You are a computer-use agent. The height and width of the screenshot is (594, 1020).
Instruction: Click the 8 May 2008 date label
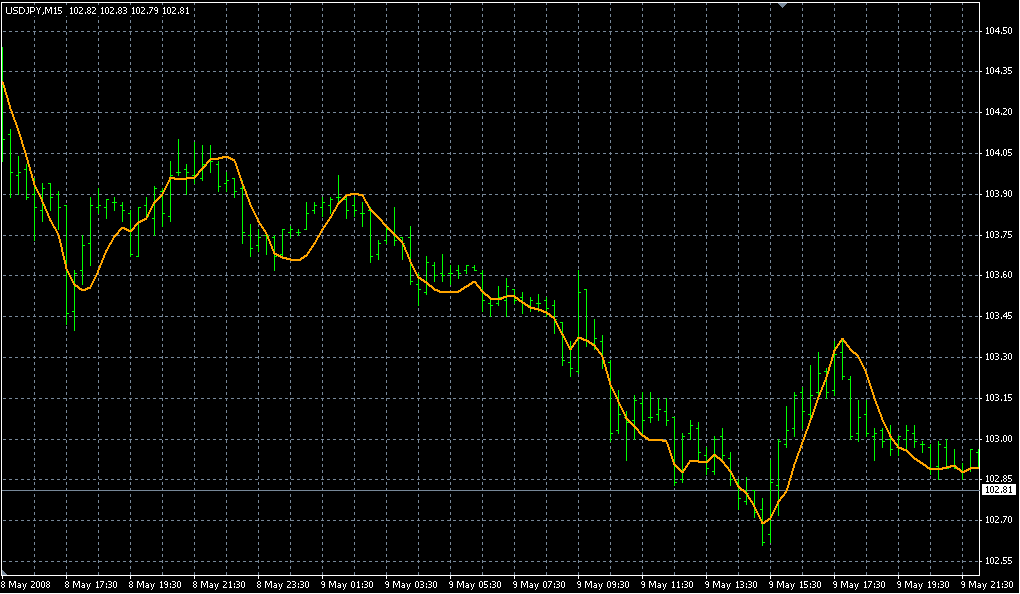point(26,584)
